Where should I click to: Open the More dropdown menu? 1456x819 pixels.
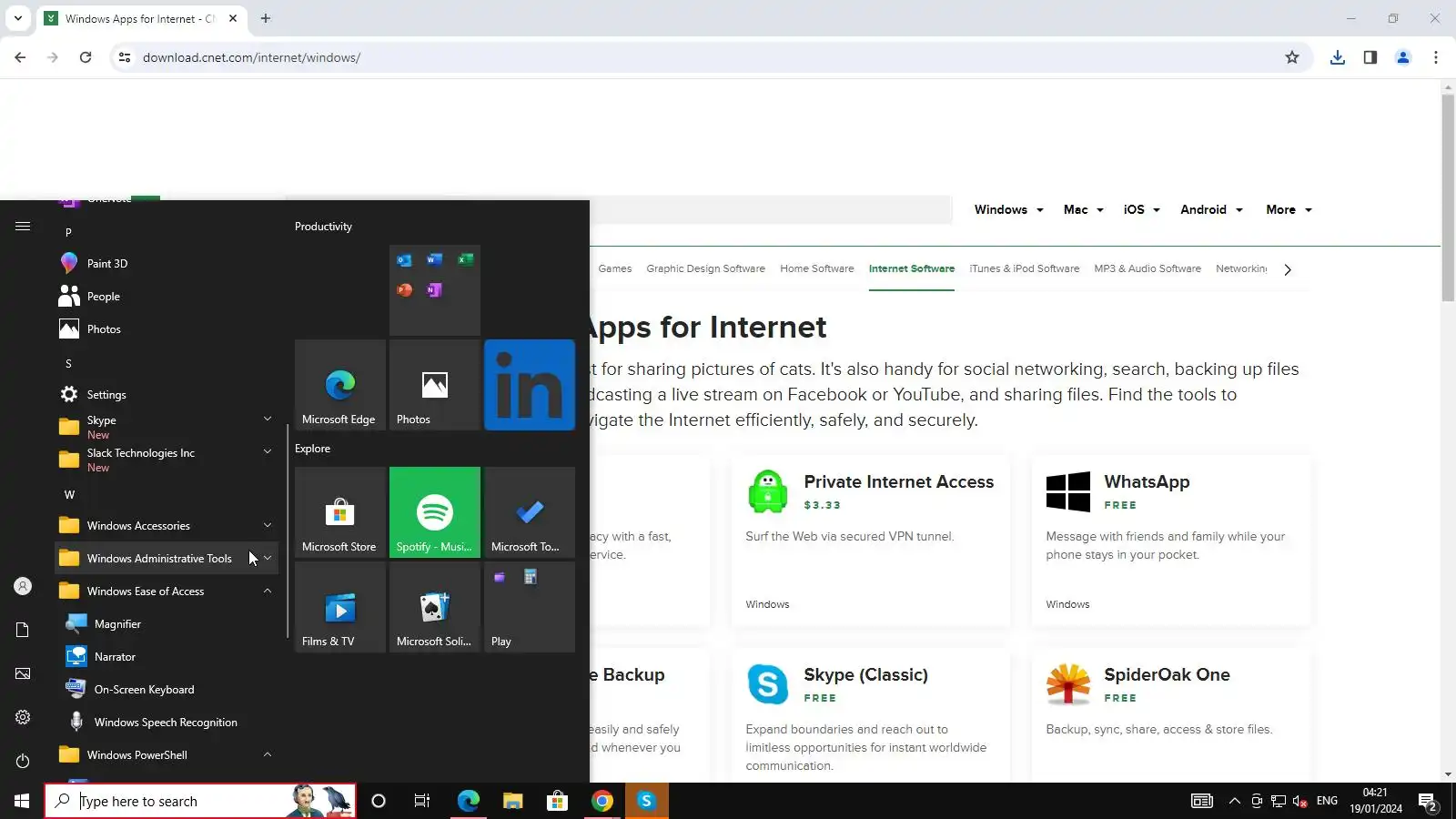1289,210
